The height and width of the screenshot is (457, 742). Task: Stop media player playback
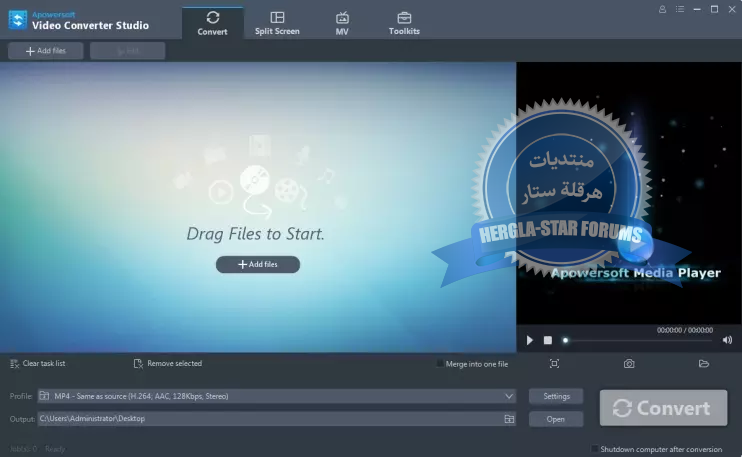pos(548,340)
